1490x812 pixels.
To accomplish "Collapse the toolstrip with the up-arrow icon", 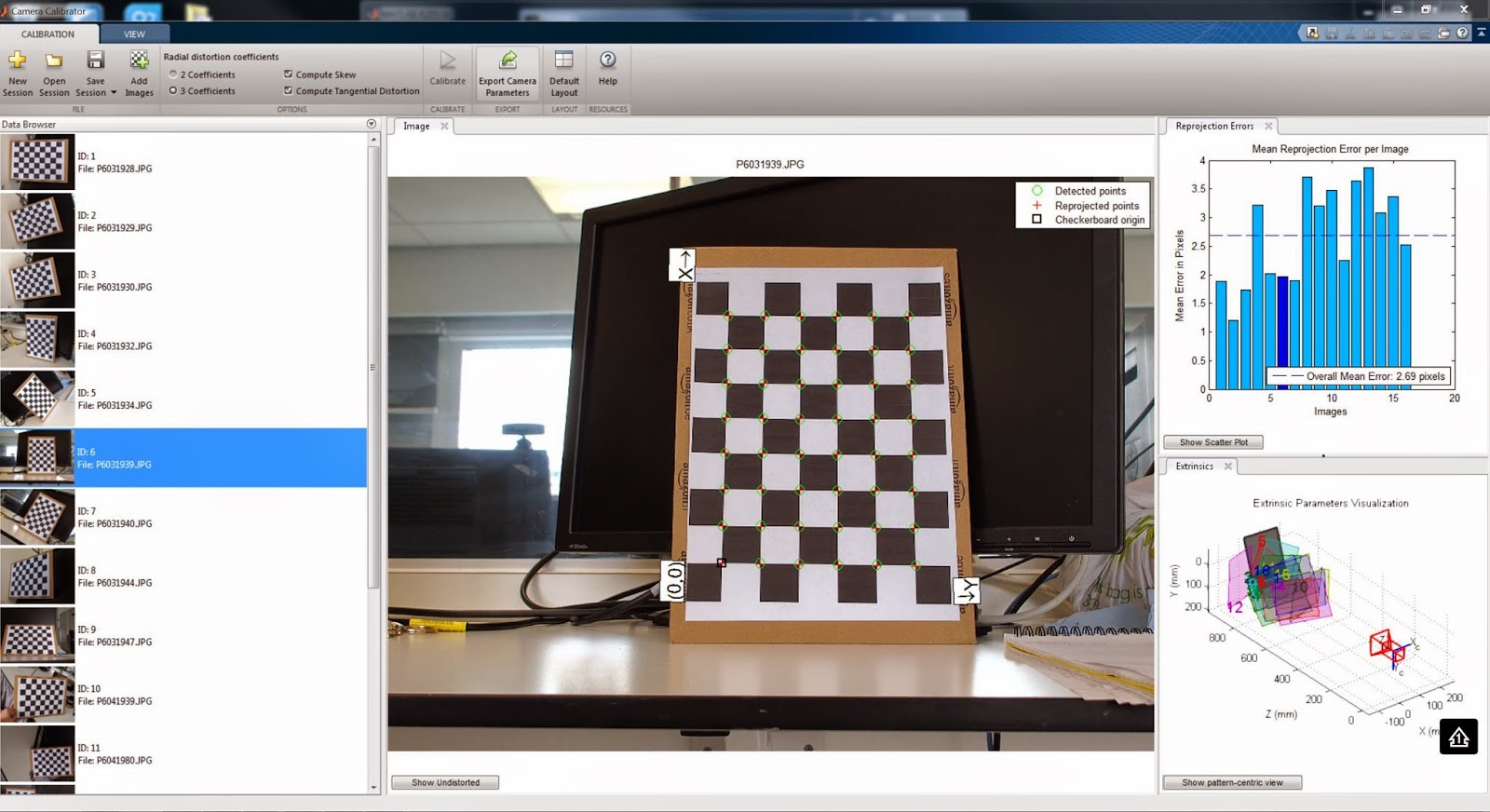I will coord(1481,33).
